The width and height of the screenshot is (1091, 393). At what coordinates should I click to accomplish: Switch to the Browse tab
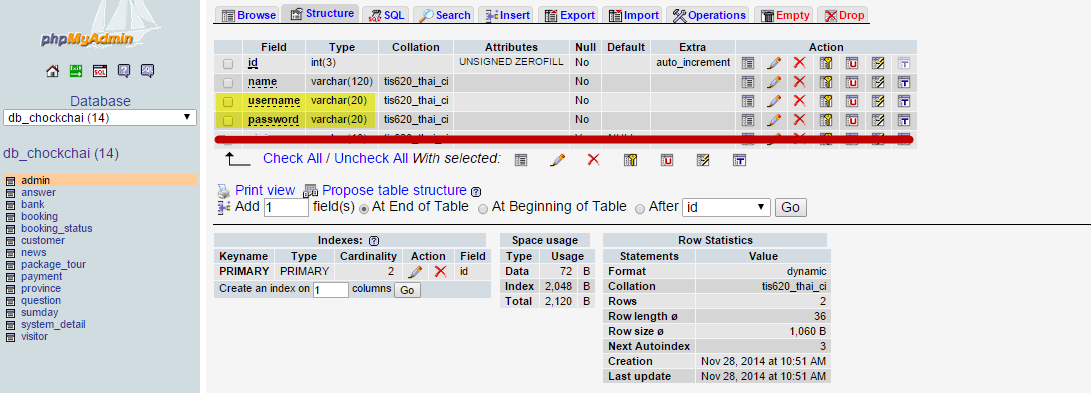[248, 15]
